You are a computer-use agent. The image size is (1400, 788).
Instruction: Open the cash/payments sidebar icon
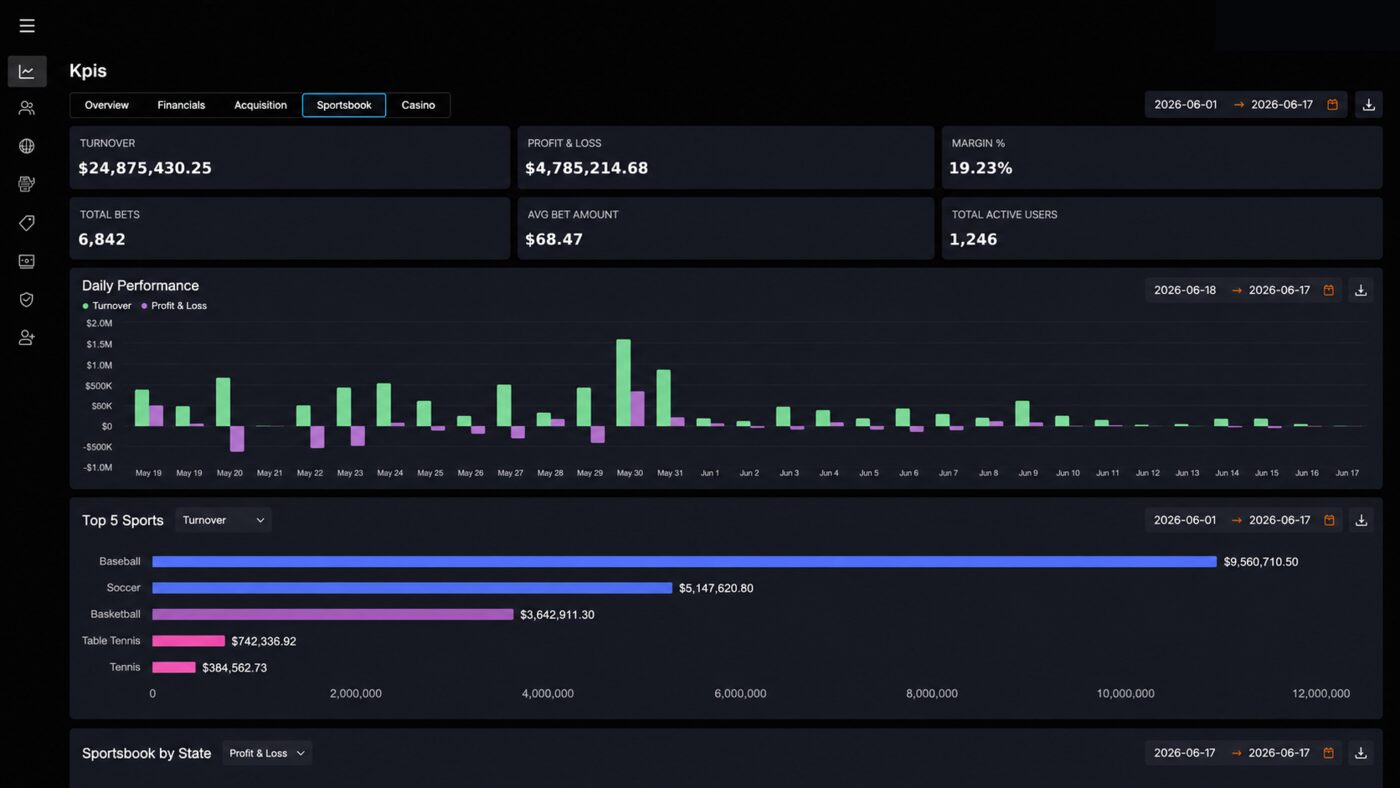tap(27, 261)
